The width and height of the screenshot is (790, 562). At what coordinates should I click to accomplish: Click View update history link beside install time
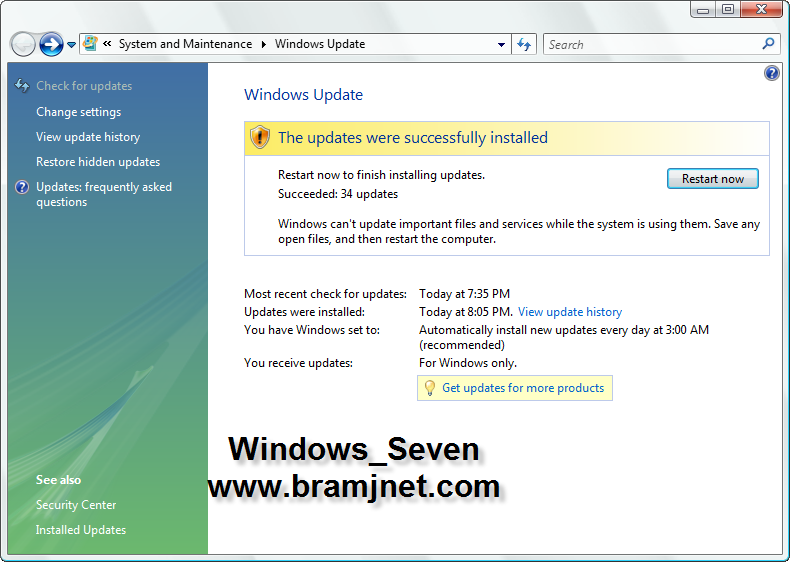[570, 312]
